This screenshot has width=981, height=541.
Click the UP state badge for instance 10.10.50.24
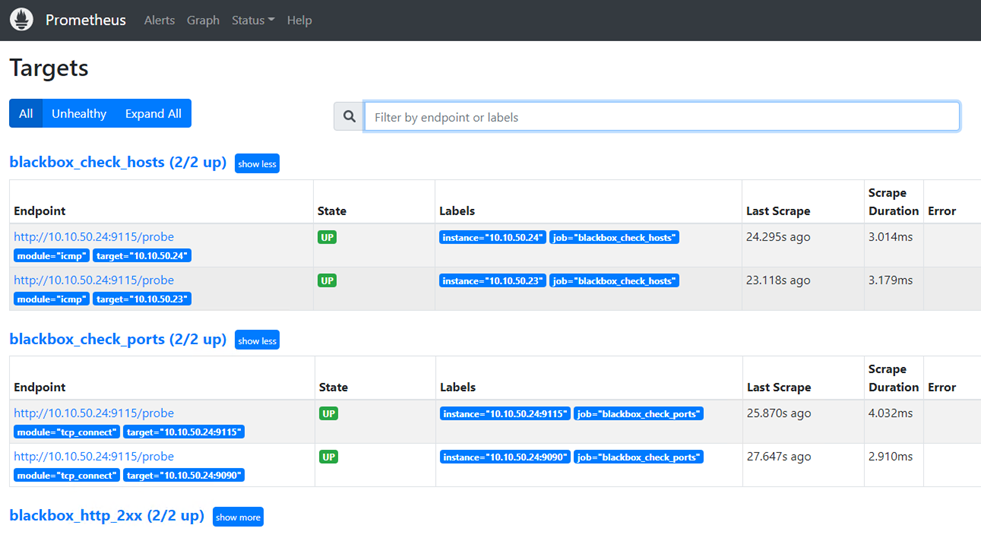coord(327,237)
